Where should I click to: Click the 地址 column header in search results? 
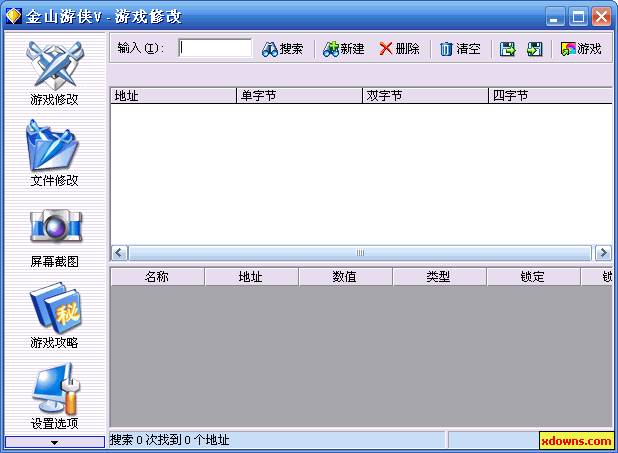[173, 96]
